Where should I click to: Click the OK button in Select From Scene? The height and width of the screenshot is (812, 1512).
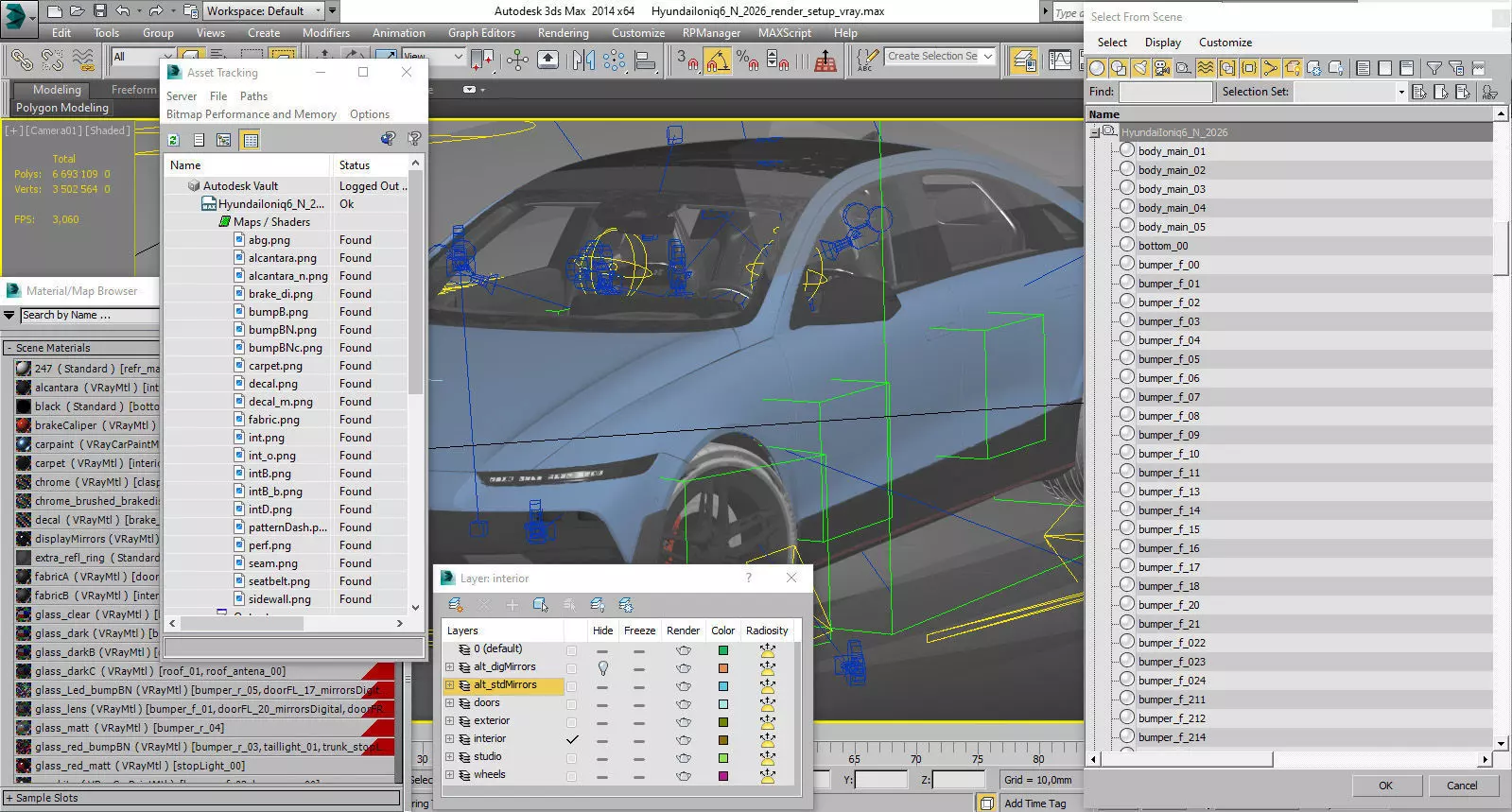1385,786
